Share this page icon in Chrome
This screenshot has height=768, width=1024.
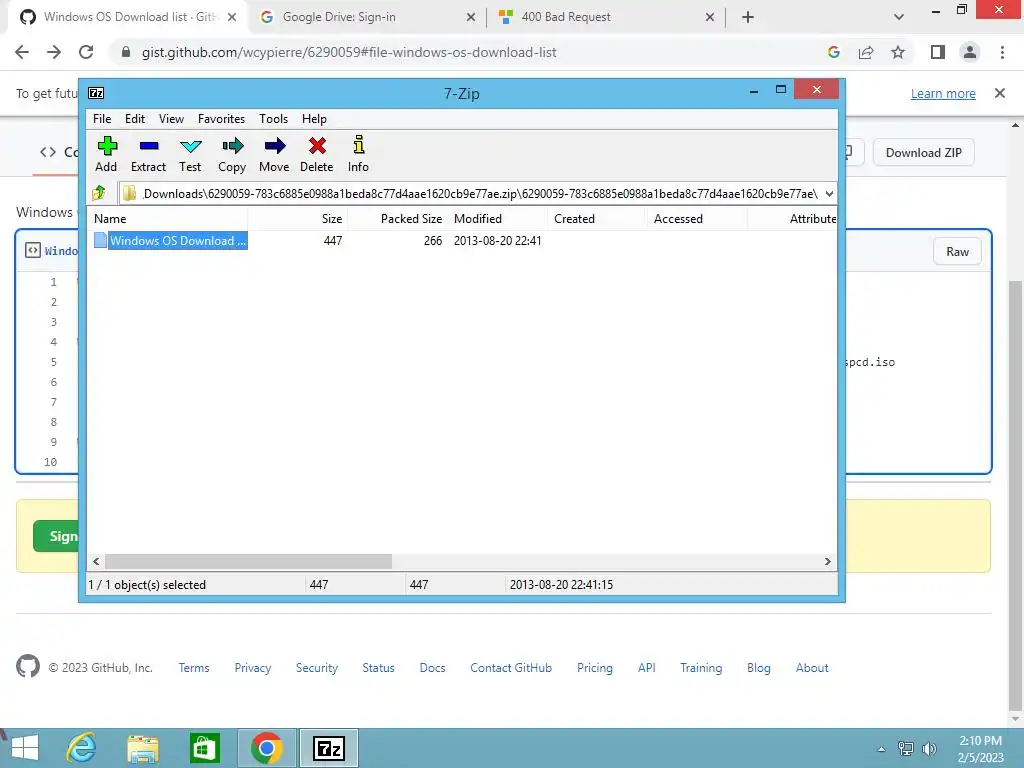tap(866, 52)
